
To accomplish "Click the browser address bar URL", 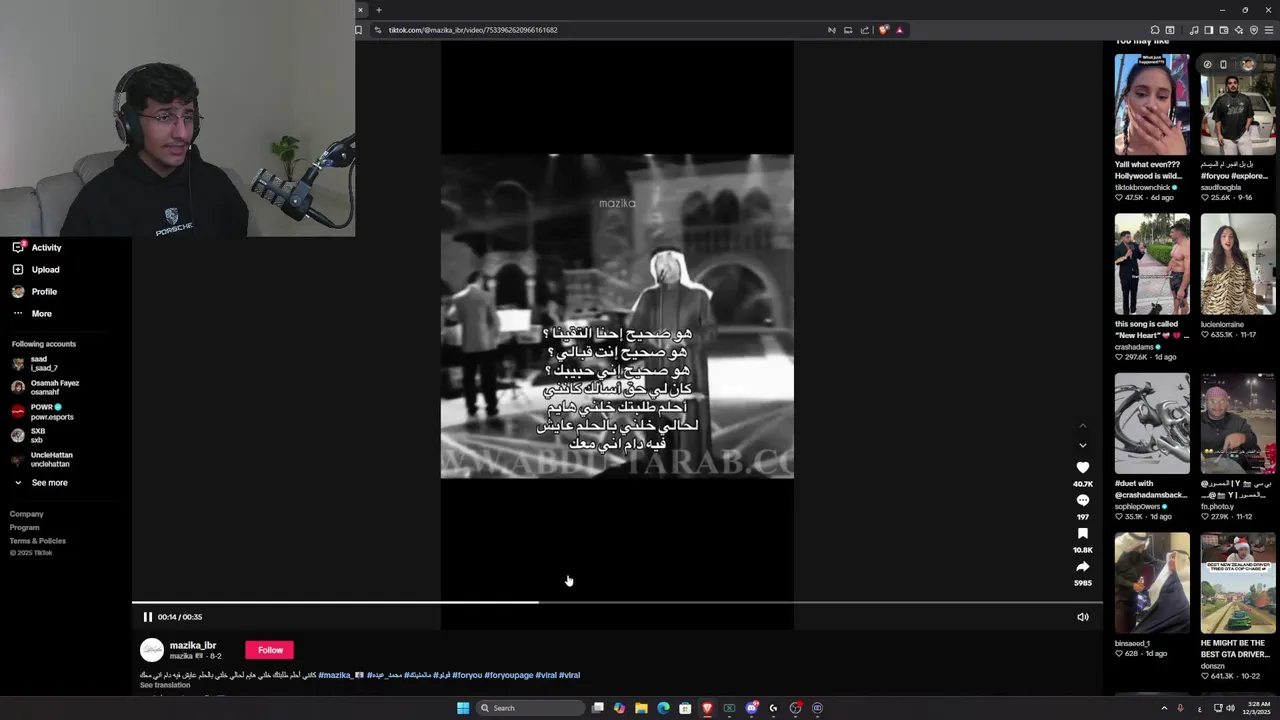I will 473,30.
